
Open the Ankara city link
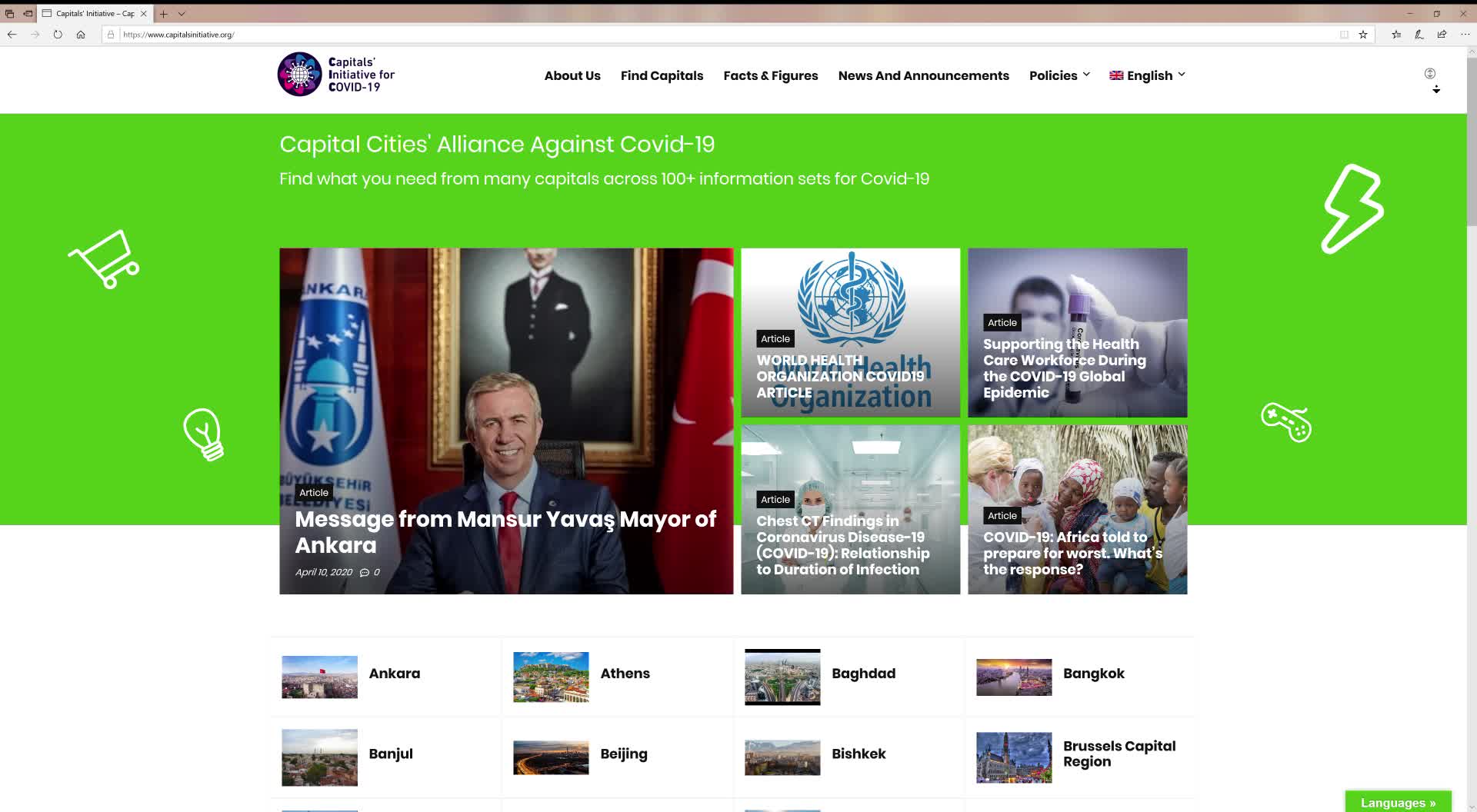pos(395,674)
